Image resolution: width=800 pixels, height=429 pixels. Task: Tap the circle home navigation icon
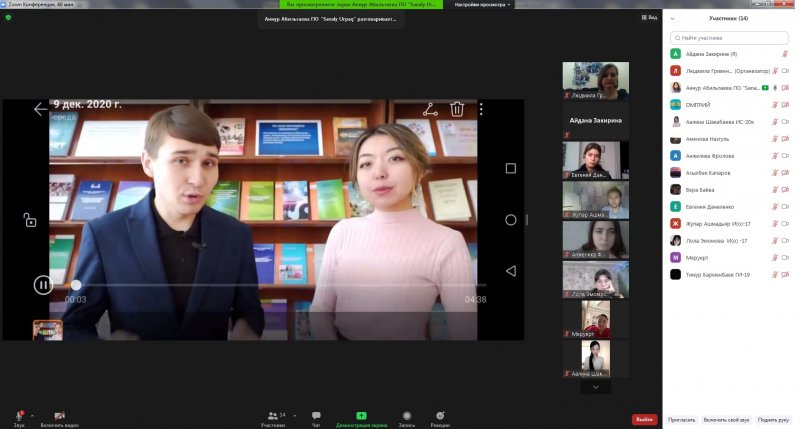point(511,220)
